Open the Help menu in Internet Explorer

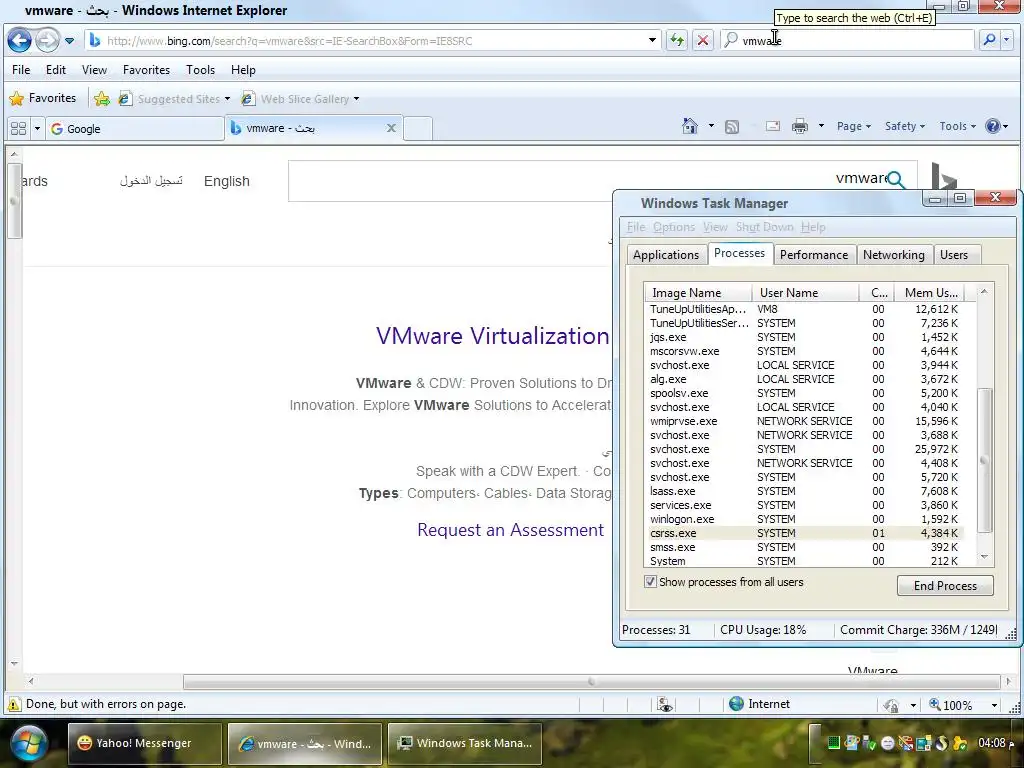point(243,70)
